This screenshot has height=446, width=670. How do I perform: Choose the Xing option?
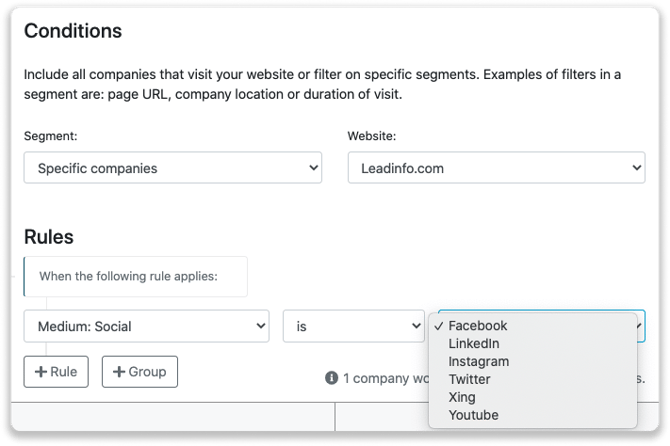464,398
